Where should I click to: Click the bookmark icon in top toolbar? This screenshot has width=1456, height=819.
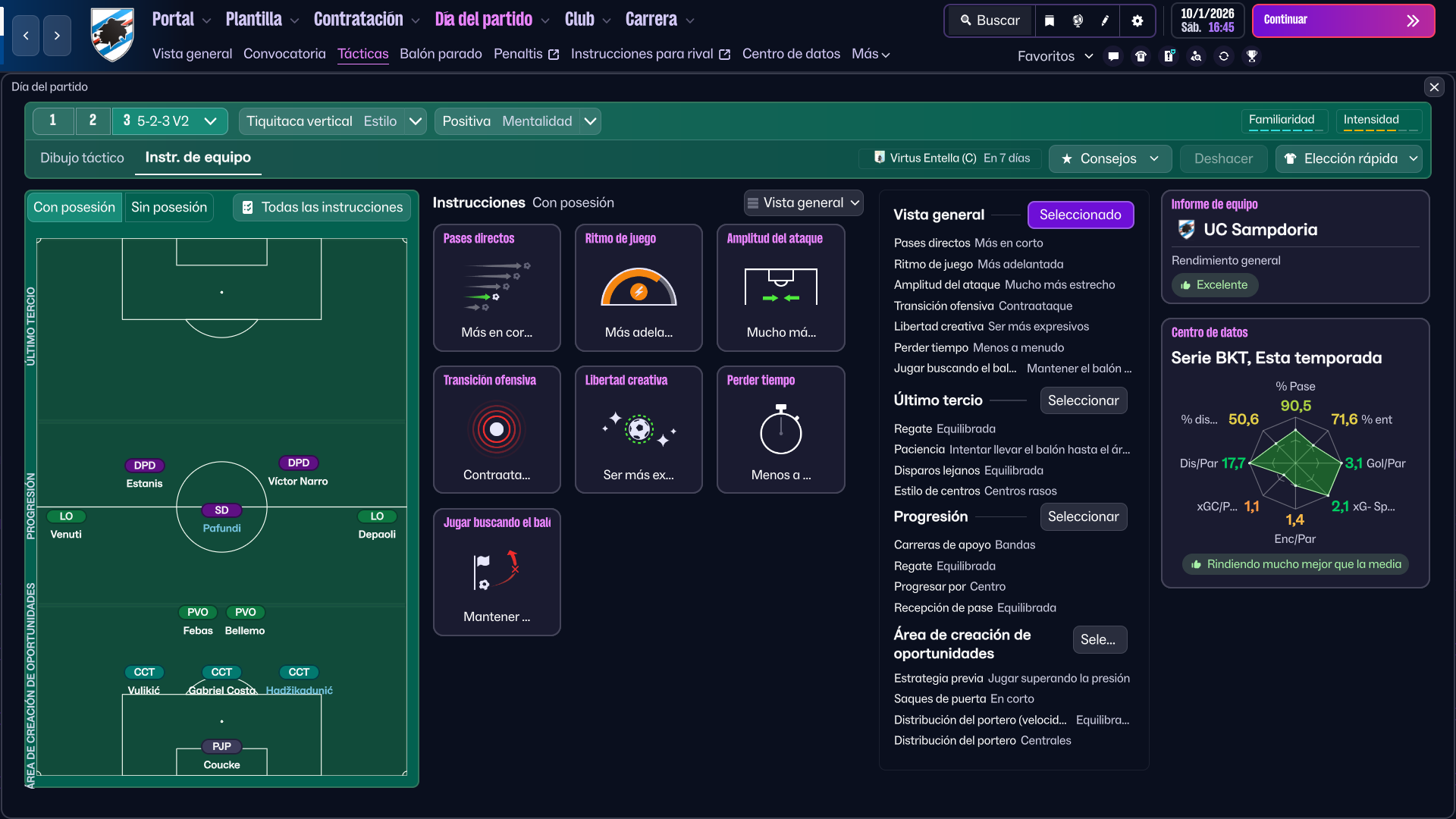coord(1050,20)
